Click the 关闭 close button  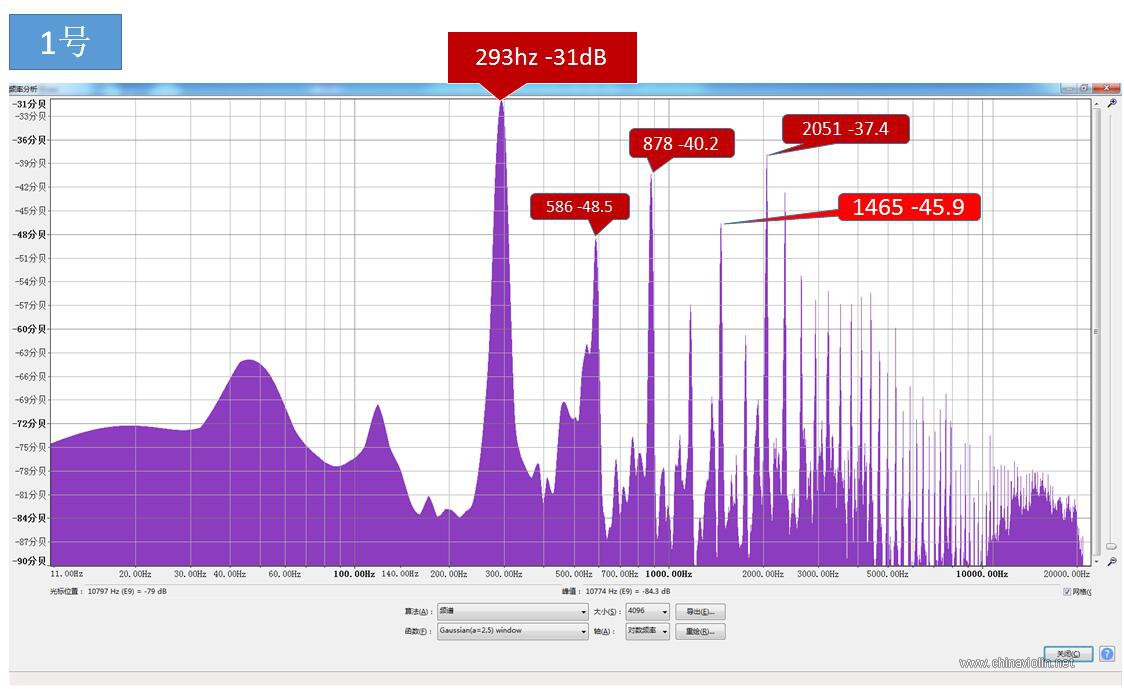click(x=1068, y=654)
